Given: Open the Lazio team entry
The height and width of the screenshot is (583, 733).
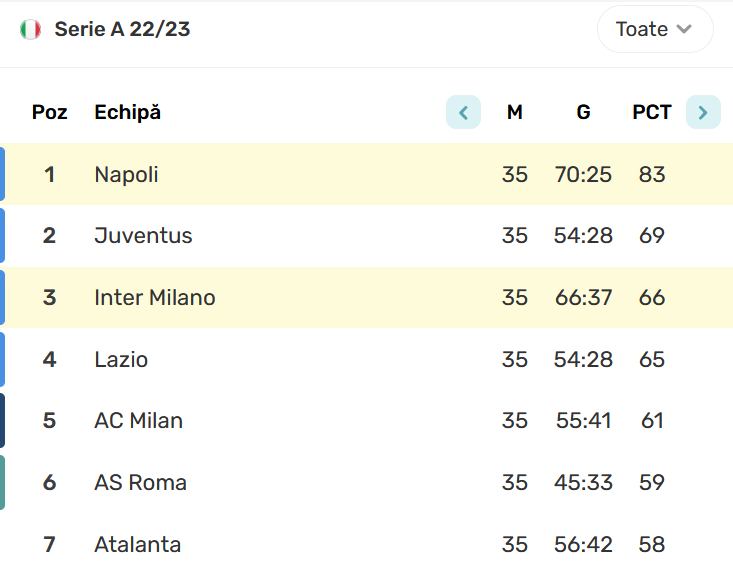Looking at the screenshot, I should [x=121, y=359].
